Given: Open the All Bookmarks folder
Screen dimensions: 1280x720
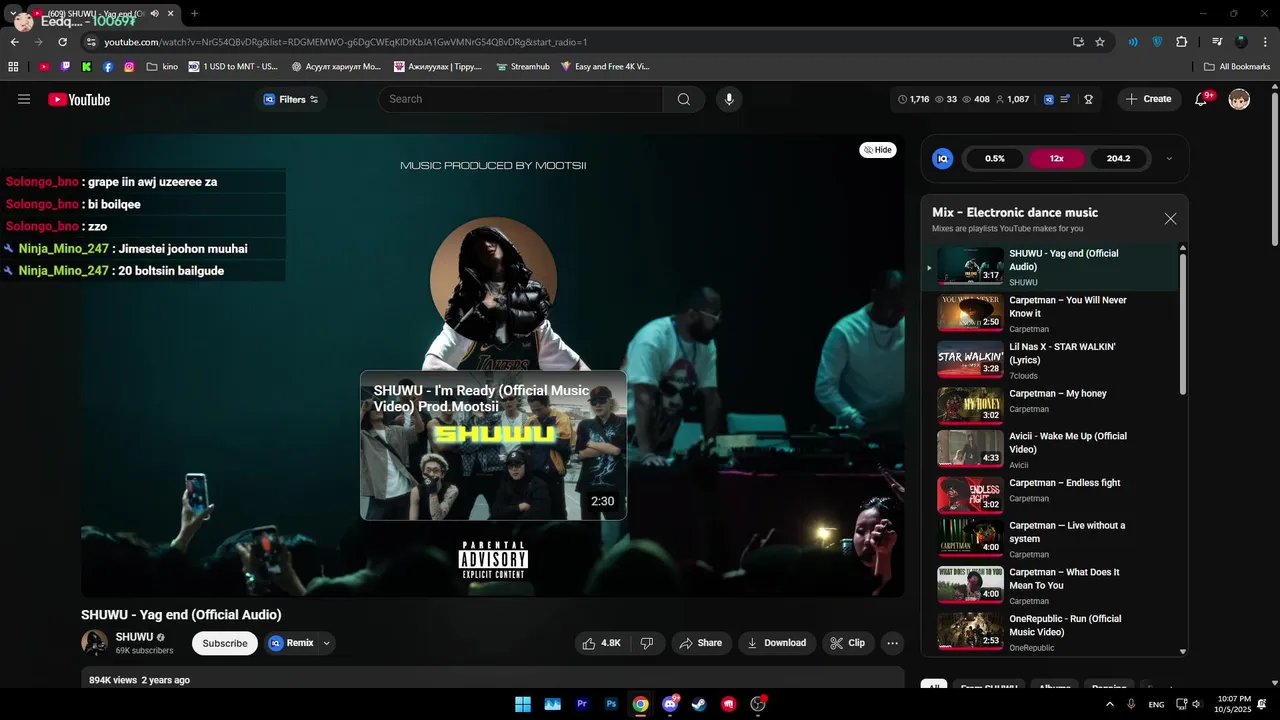Looking at the screenshot, I should tap(1237, 67).
